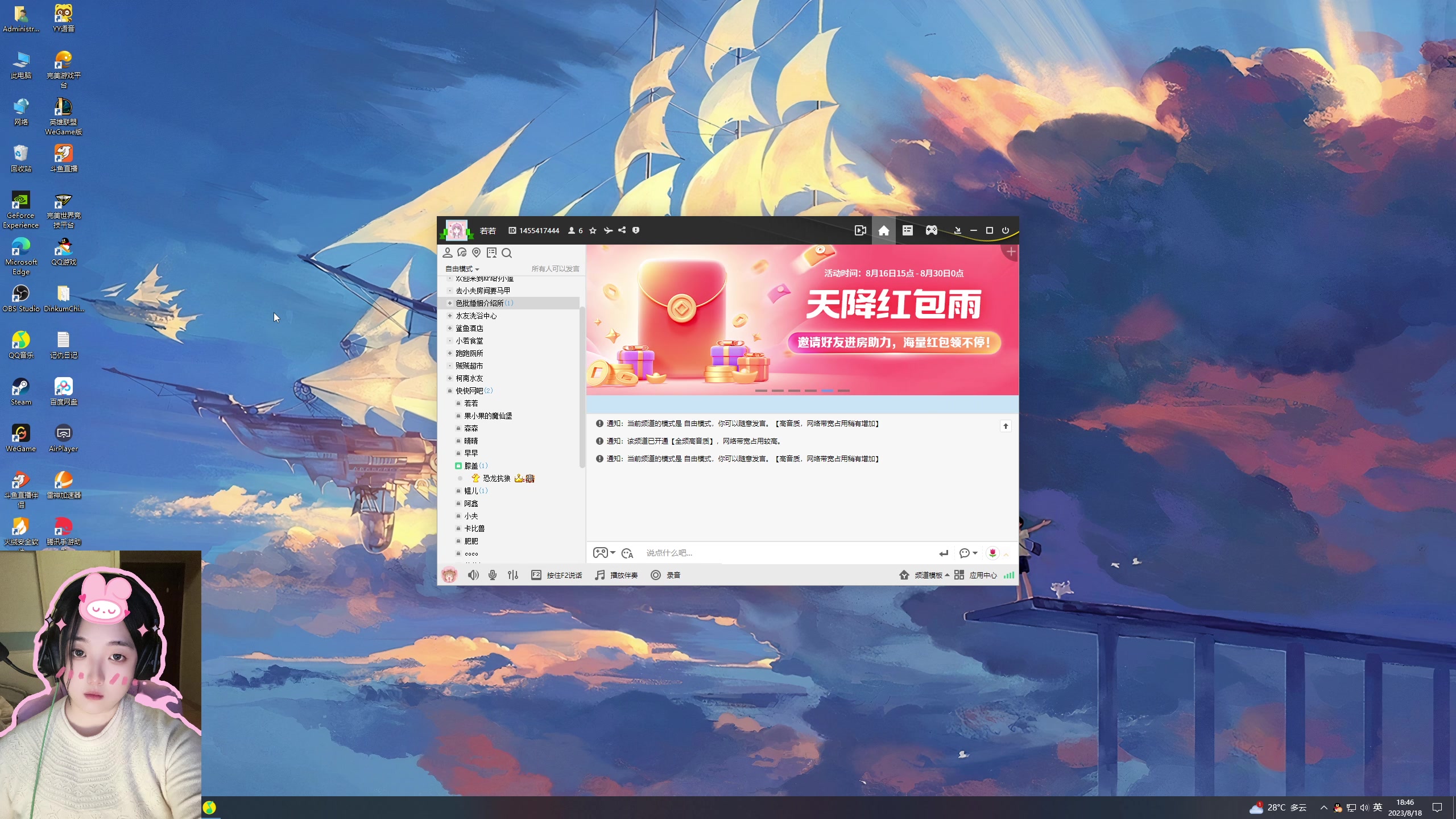Collapse the 快快网吧 channel
1456x819 pixels.
point(450,391)
